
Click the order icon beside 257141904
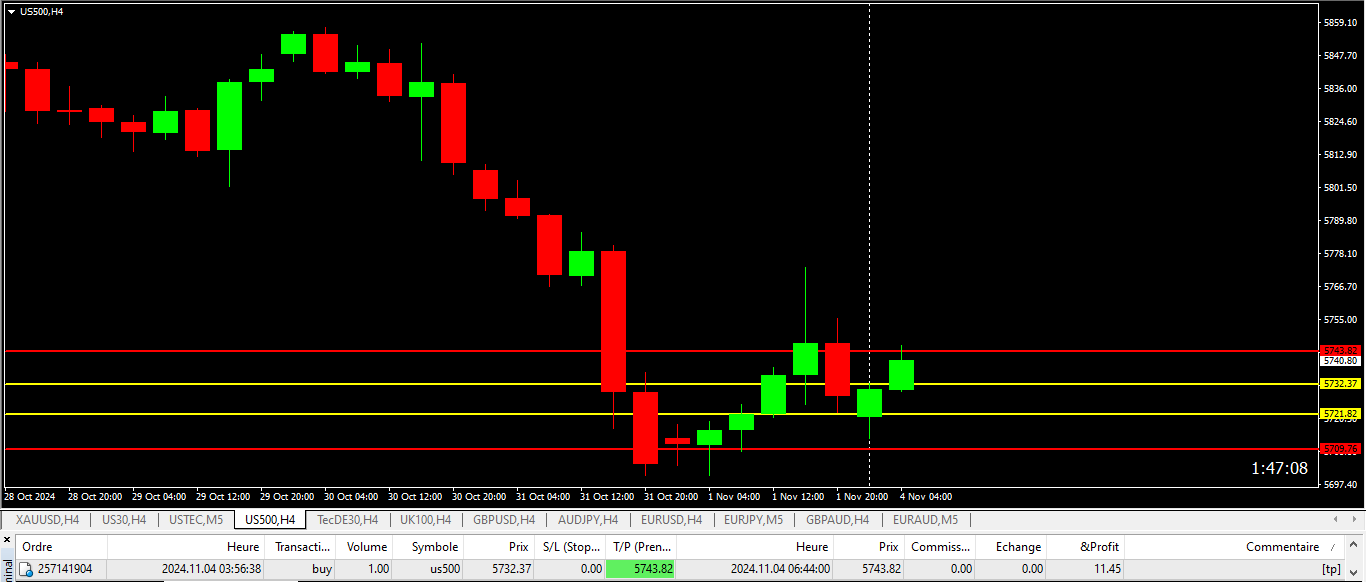(27, 569)
